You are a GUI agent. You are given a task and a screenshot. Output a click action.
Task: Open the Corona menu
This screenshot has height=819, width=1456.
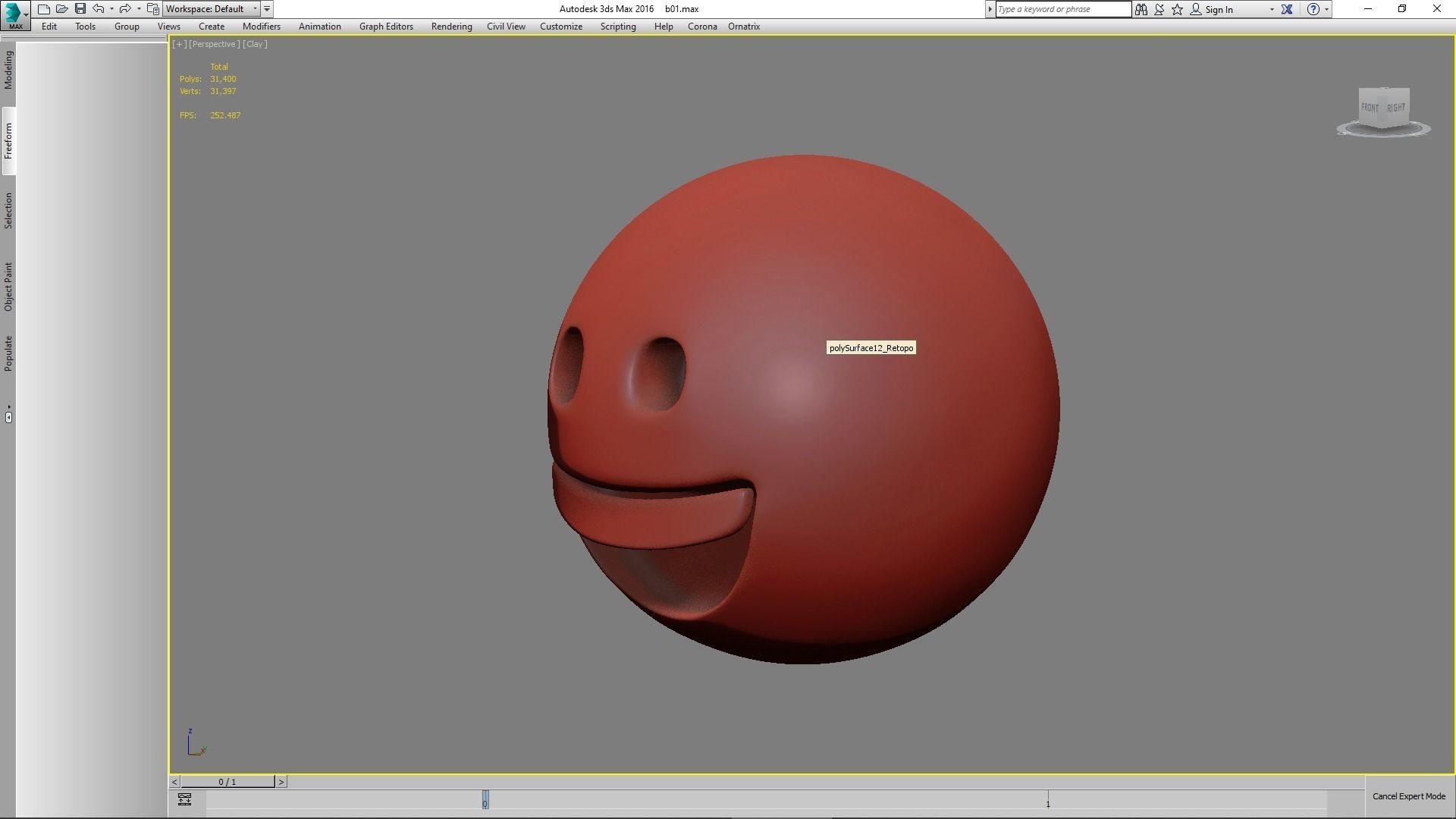click(702, 27)
